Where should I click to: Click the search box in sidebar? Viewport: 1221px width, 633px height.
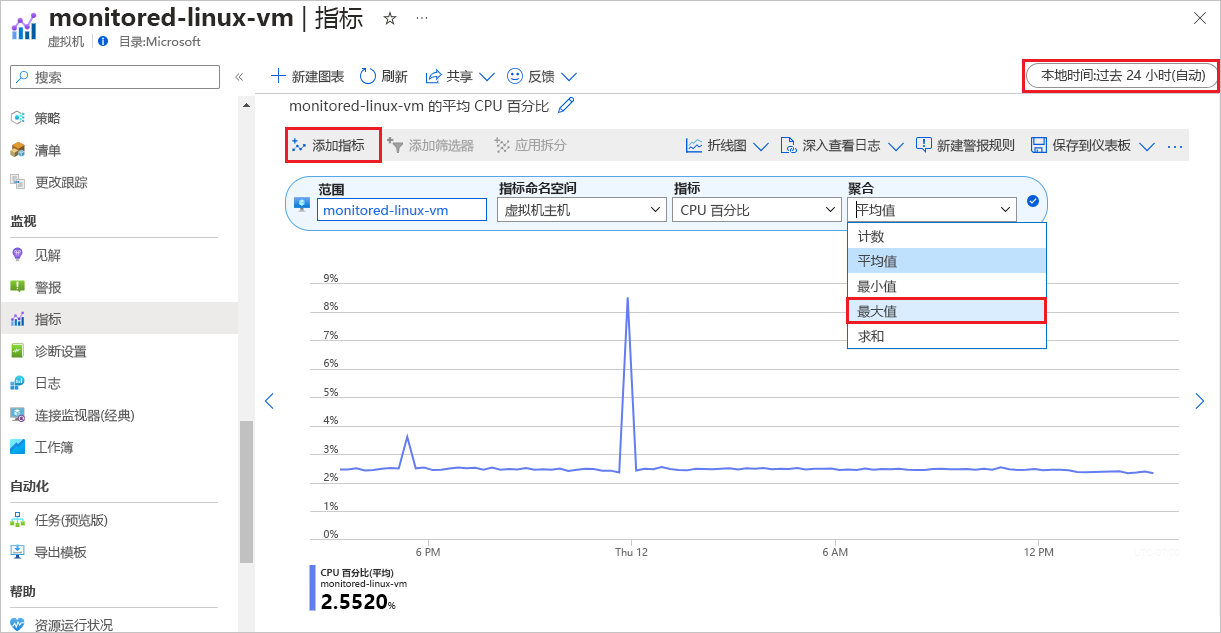pyautogui.click(x=115, y=77)
